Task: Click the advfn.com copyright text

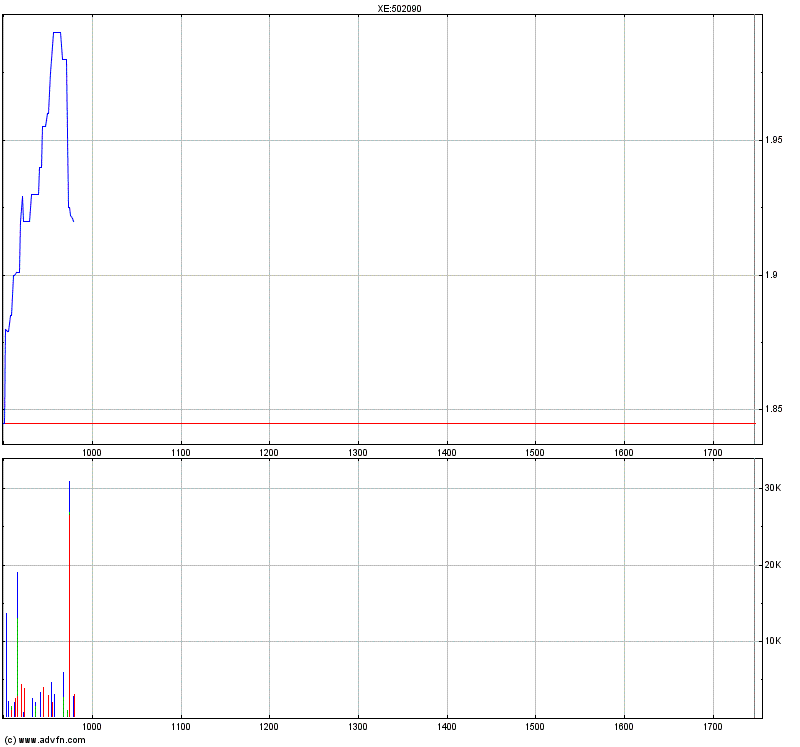Action: pos(45,740)
